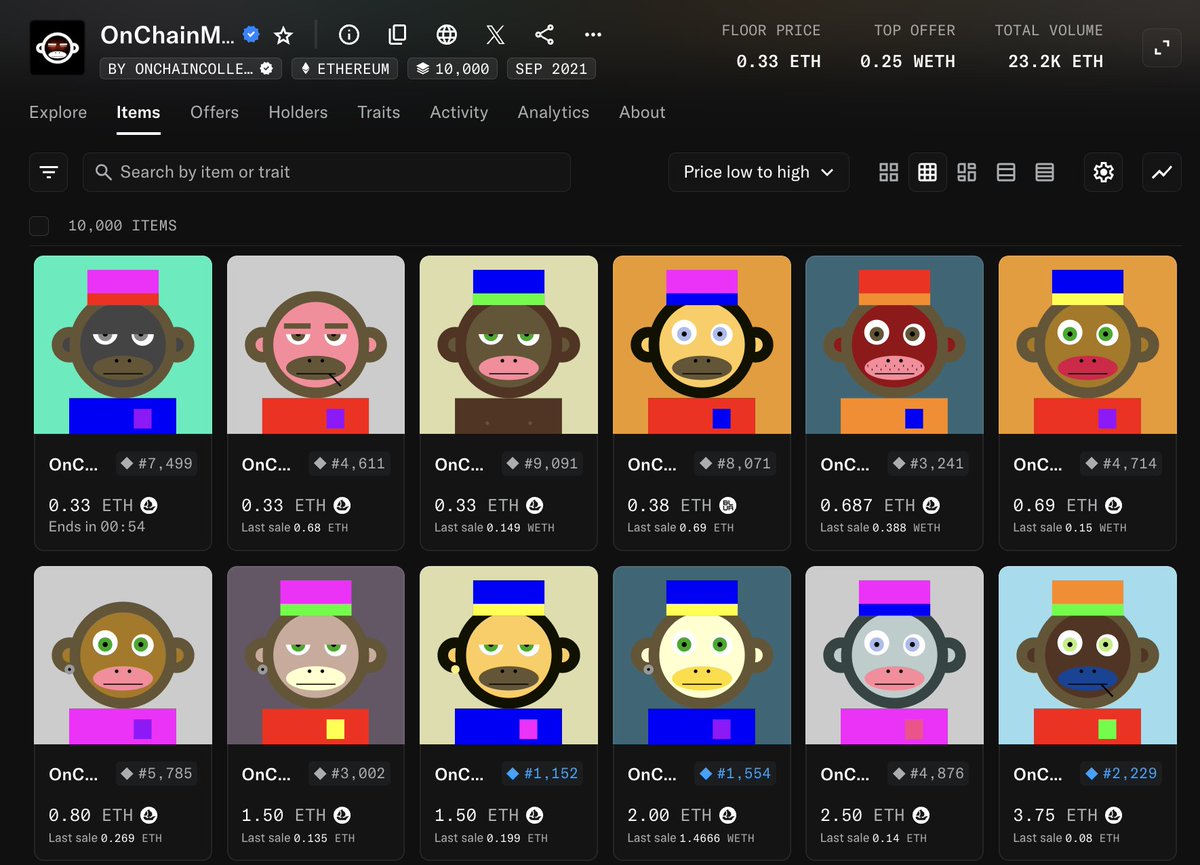
Task: Click the rarity badge #4,876
Action: pyautogui.click(x=926, y=774)
